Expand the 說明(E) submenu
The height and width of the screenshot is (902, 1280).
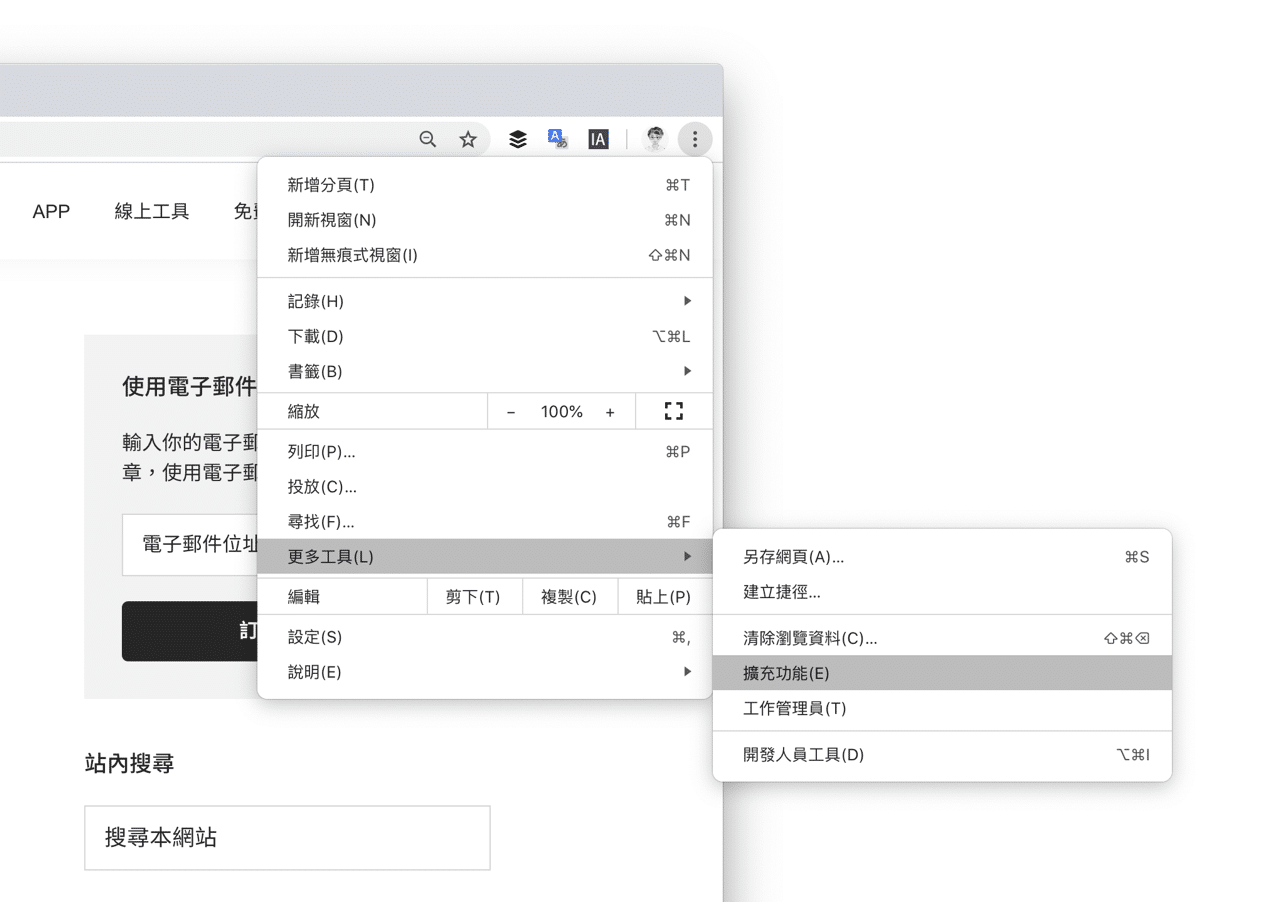point(485,672)
